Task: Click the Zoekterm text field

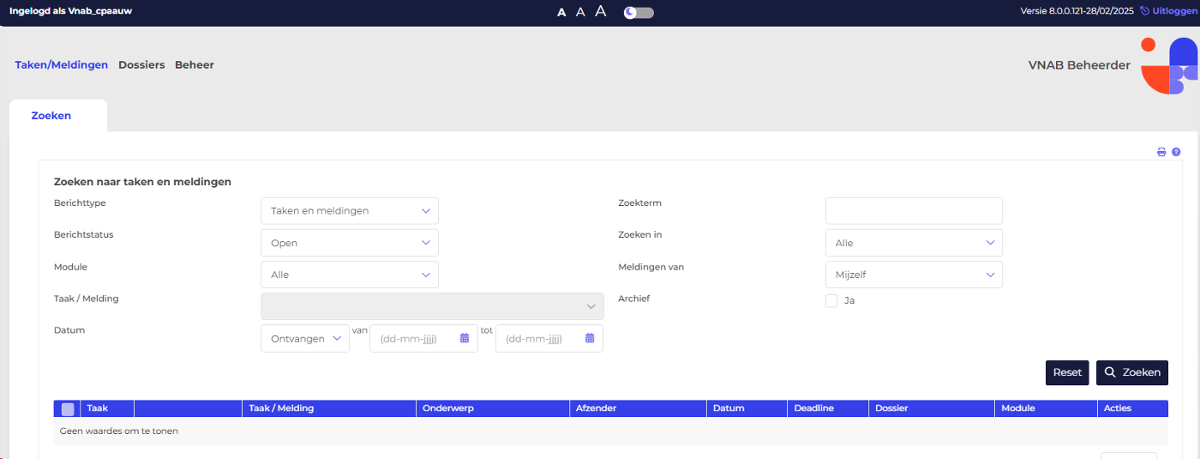Action: pos(913,211)
